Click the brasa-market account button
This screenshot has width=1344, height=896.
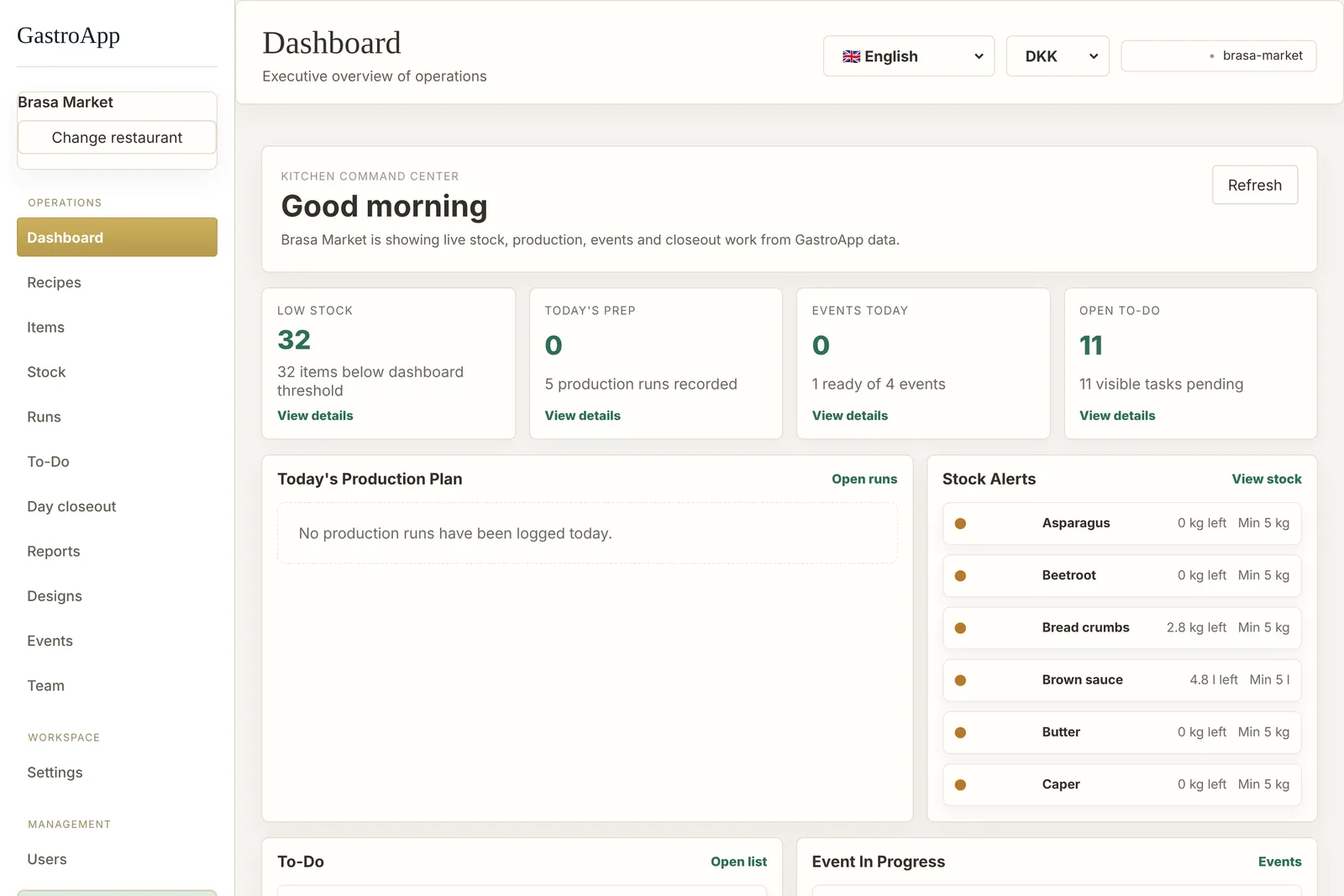tap(1218, 55)
